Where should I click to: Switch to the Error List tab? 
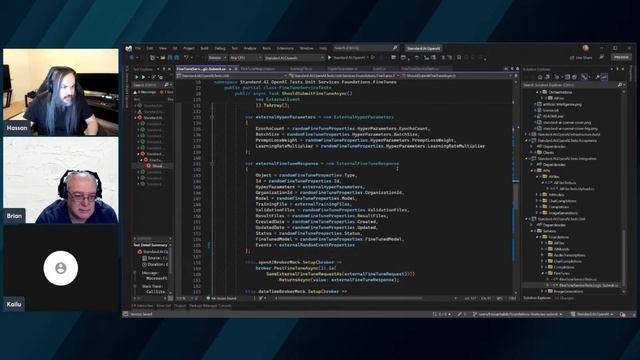(x=164, y=306)
